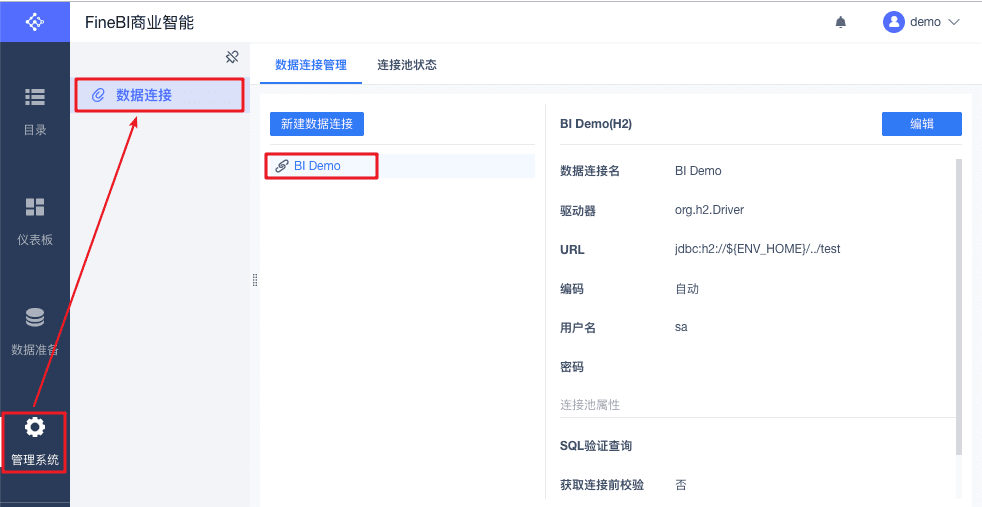Open 目录 directory icon in sidebar
The width and height of the screenshot is (982, 507).
[34, 98]
